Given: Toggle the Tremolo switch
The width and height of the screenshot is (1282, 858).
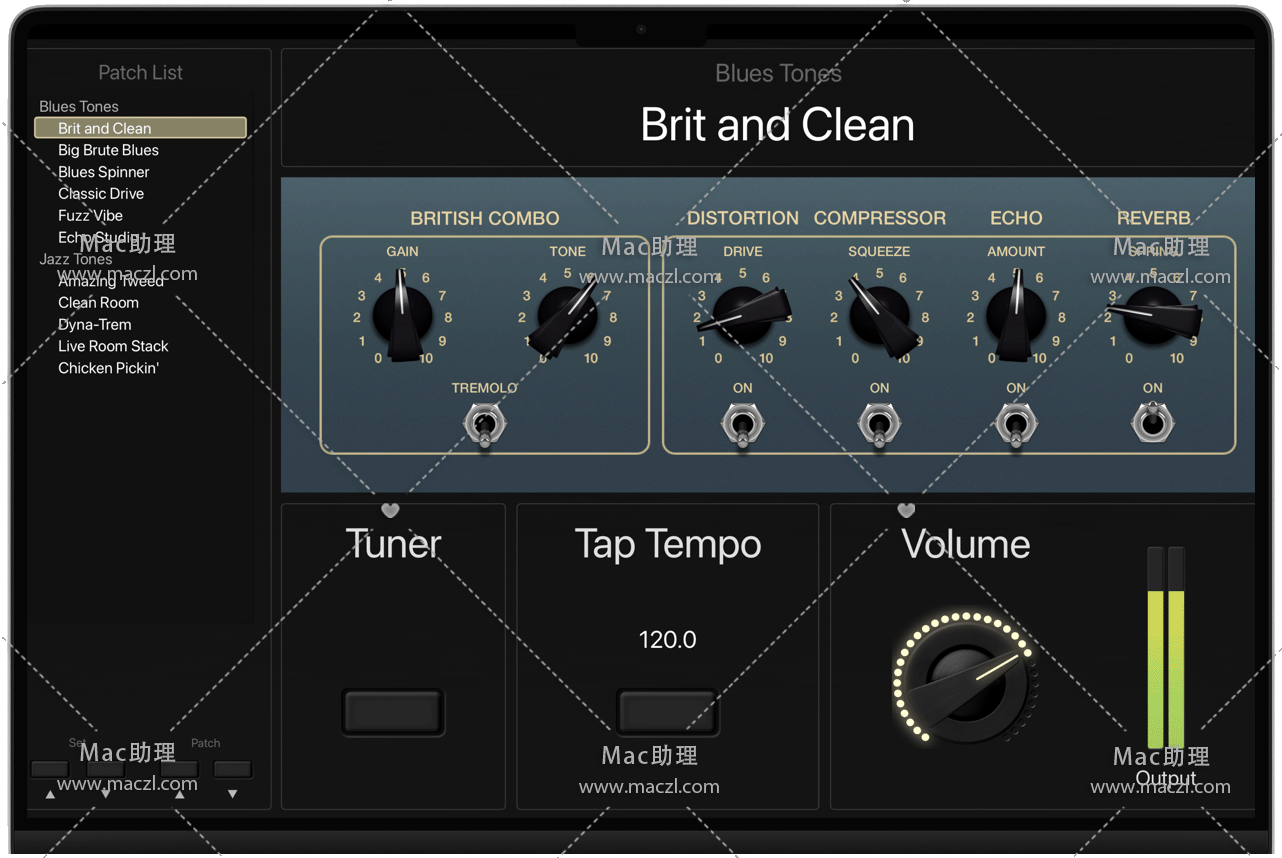Looking at the screenshot, I should 484,424.
